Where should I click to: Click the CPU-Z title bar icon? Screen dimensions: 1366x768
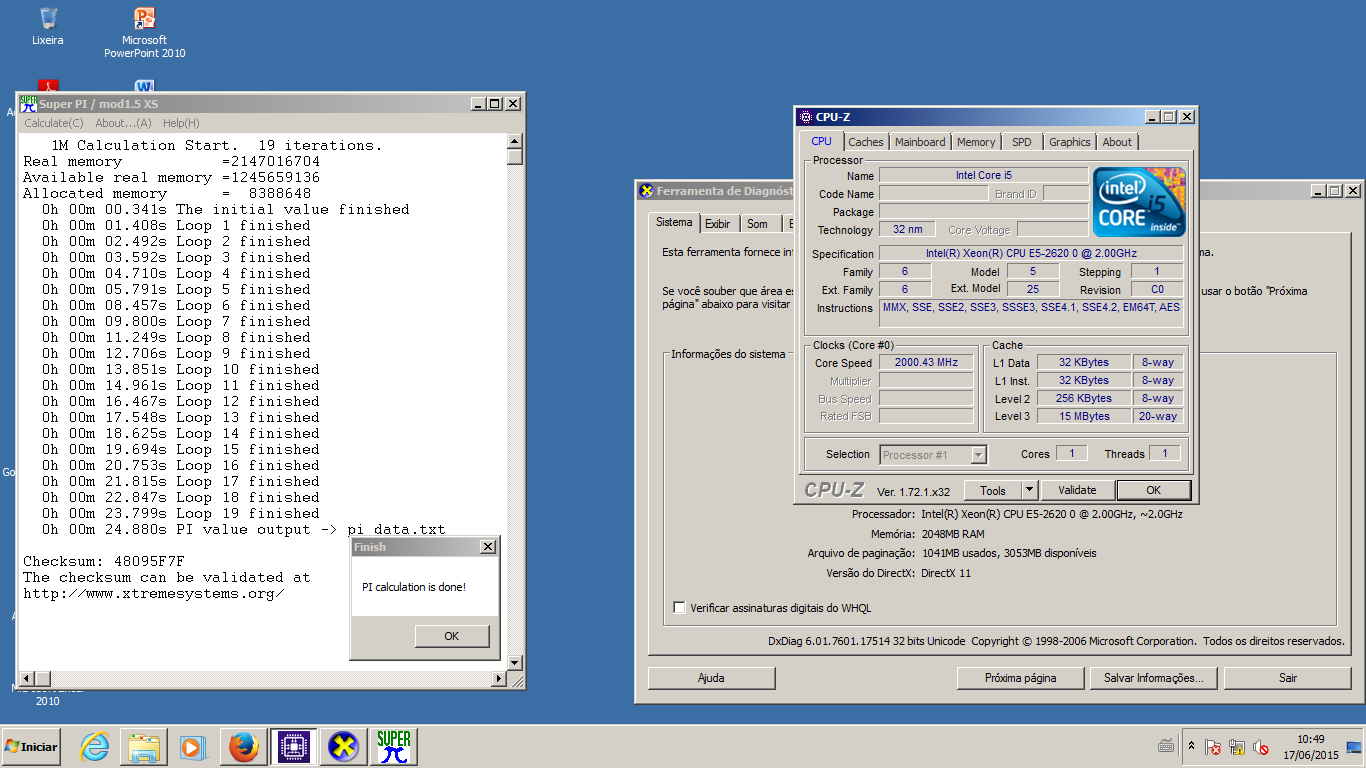(806, 117)
